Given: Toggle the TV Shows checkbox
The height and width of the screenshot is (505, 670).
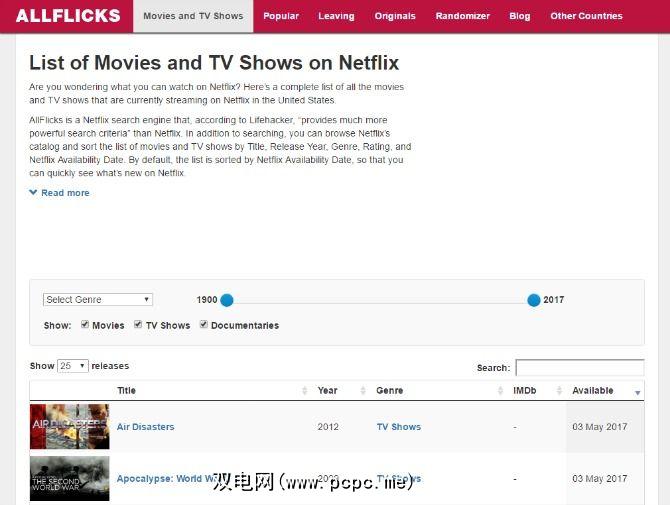Looking at the screenshot, I should (x=138, y=324).
